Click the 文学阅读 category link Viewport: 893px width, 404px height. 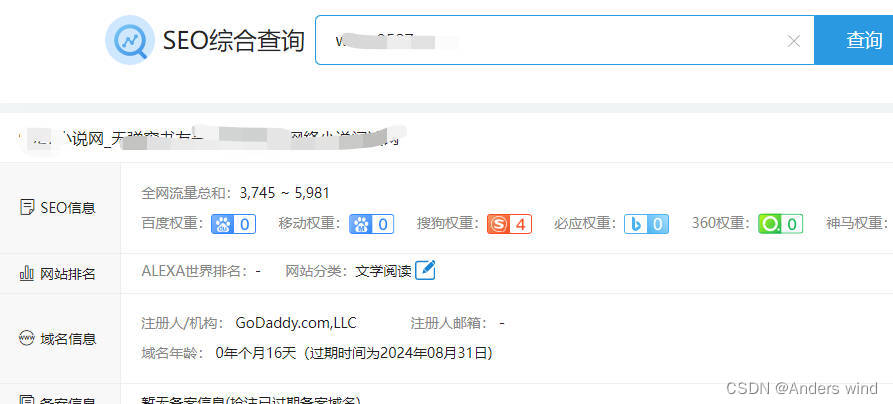tap(383, 271)
